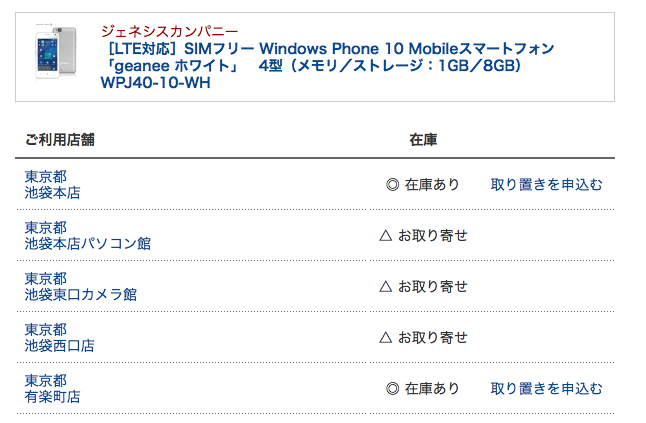This screenshot has height=423, width=646.
Task: Select the 池袋本店パソコン館 store name
Action: (x=88, y=244)
